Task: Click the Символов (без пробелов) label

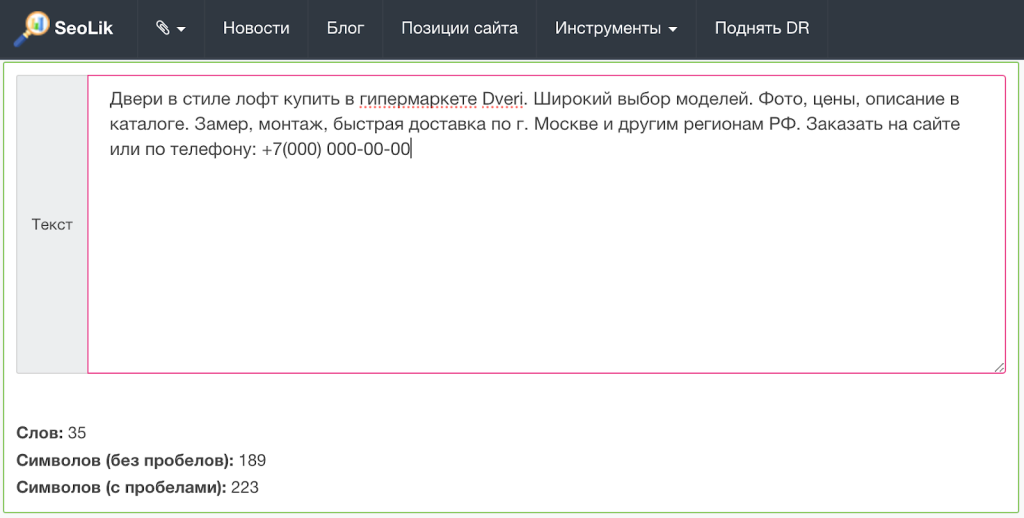Action: point(125,461)
